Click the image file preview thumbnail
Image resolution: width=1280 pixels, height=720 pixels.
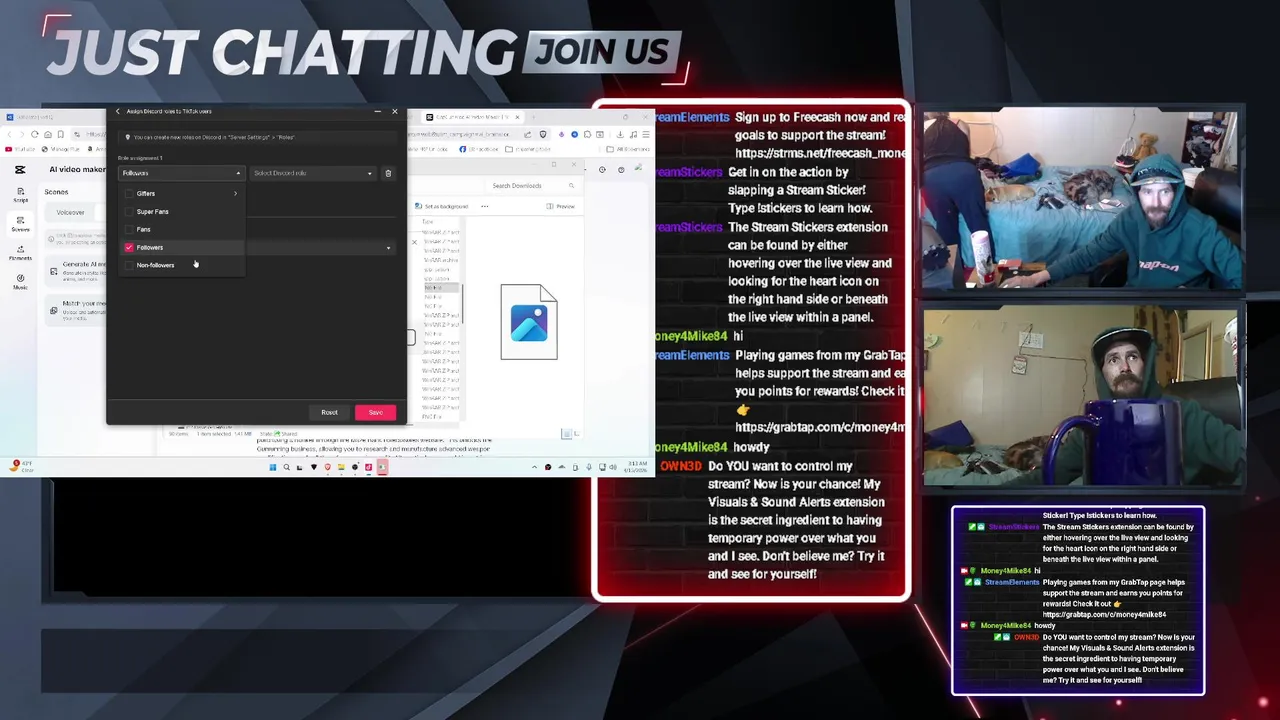pos(529,322)
